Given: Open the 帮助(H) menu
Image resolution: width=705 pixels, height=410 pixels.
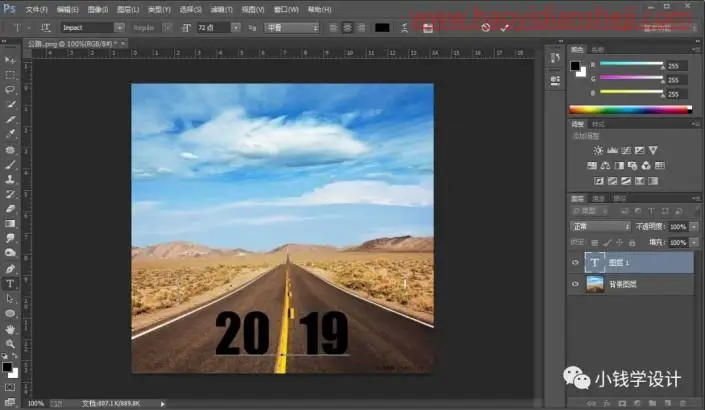Looking at the screenshot, I should 320,9.
